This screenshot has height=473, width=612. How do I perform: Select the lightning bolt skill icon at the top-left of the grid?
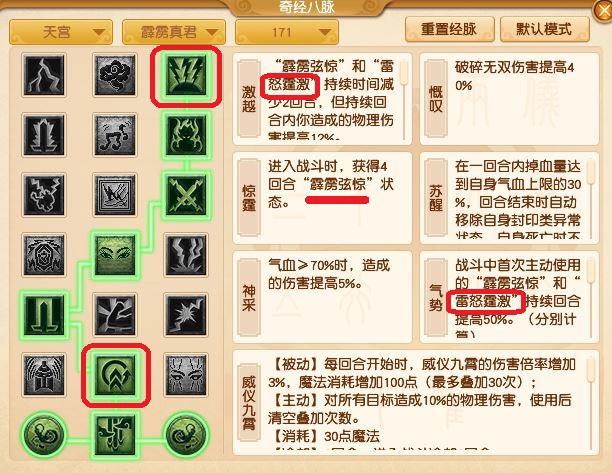click(44, 75)
